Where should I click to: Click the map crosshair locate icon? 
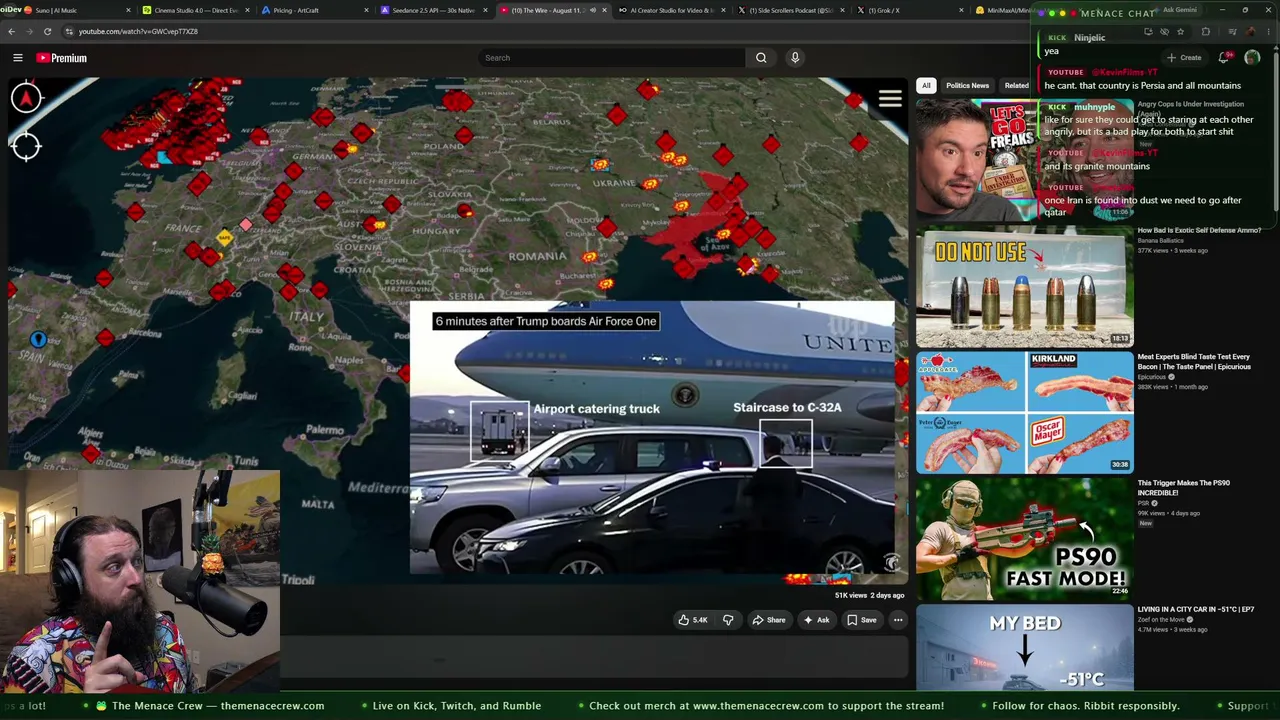coord(26,146)
